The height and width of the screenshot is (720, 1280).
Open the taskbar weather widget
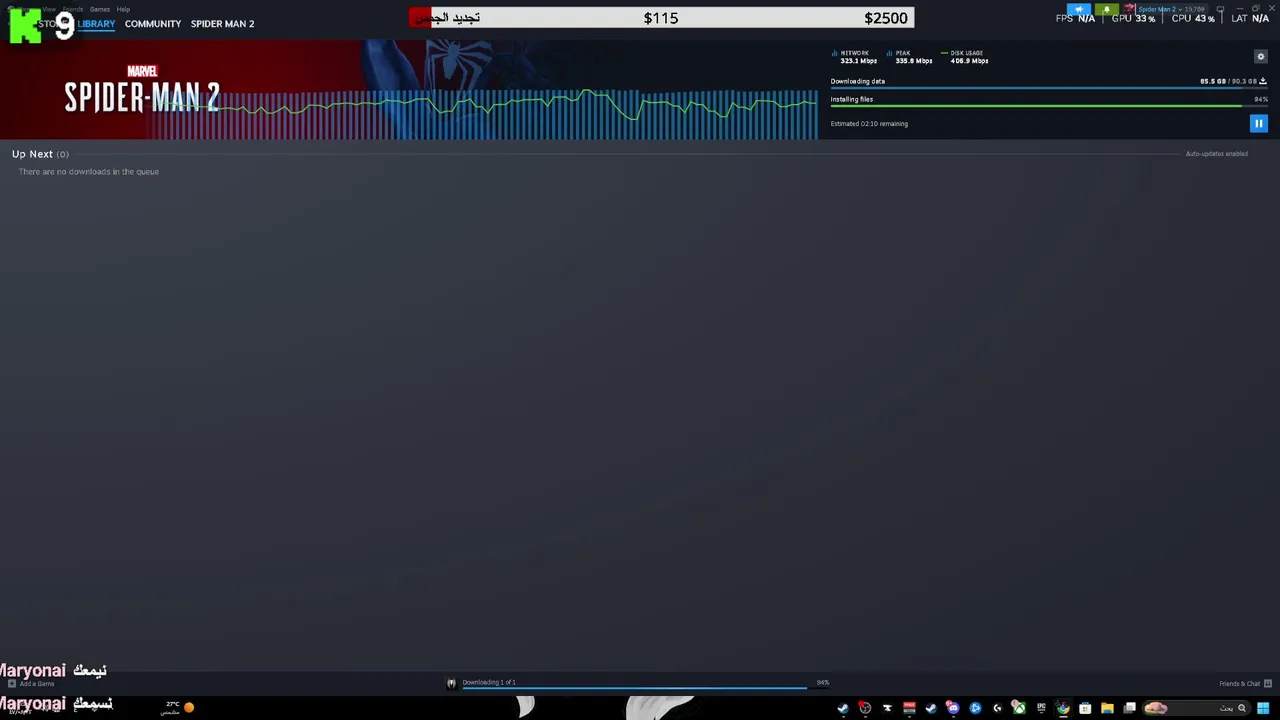(x=178, y=707)
